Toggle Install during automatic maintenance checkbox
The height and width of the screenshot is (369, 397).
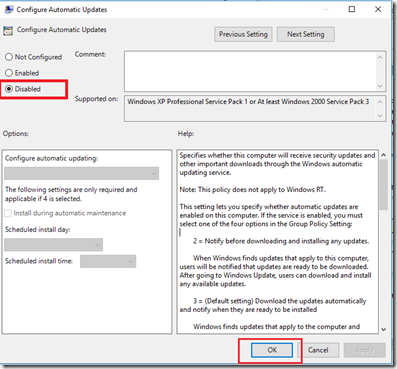(8, 213)
